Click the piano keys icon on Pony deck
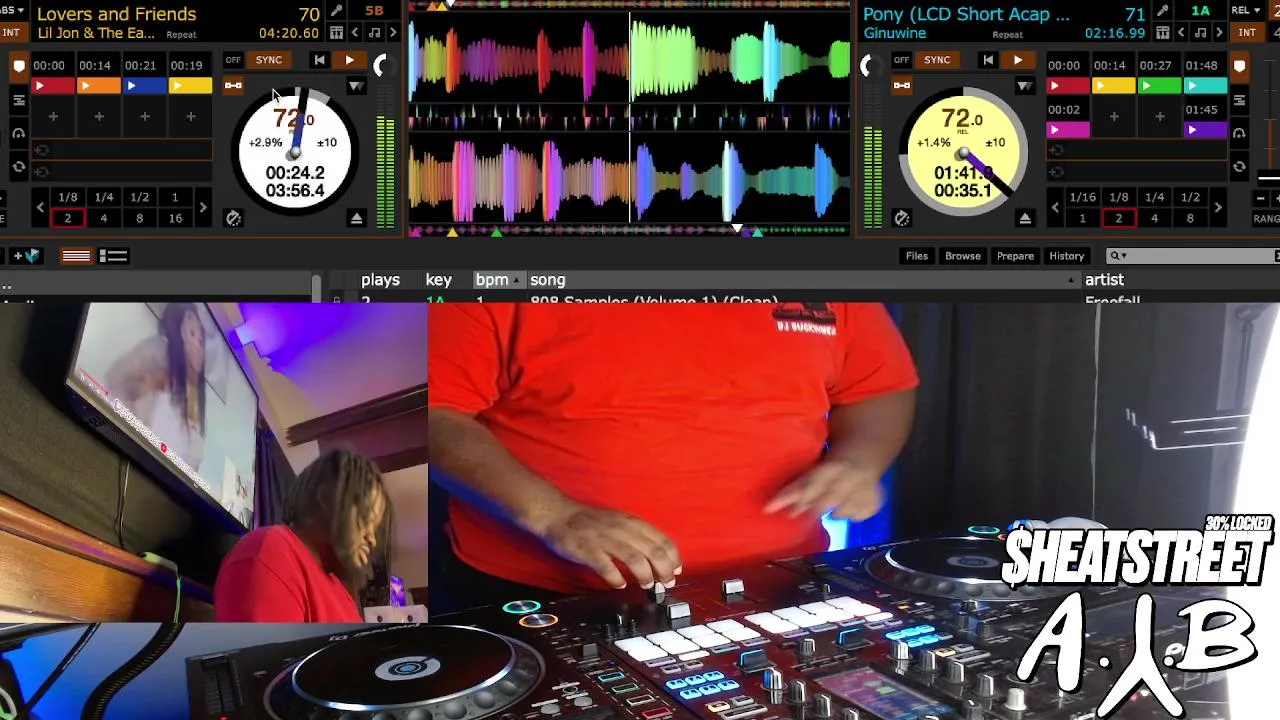1280x720 pixels. coord(1163,33)
